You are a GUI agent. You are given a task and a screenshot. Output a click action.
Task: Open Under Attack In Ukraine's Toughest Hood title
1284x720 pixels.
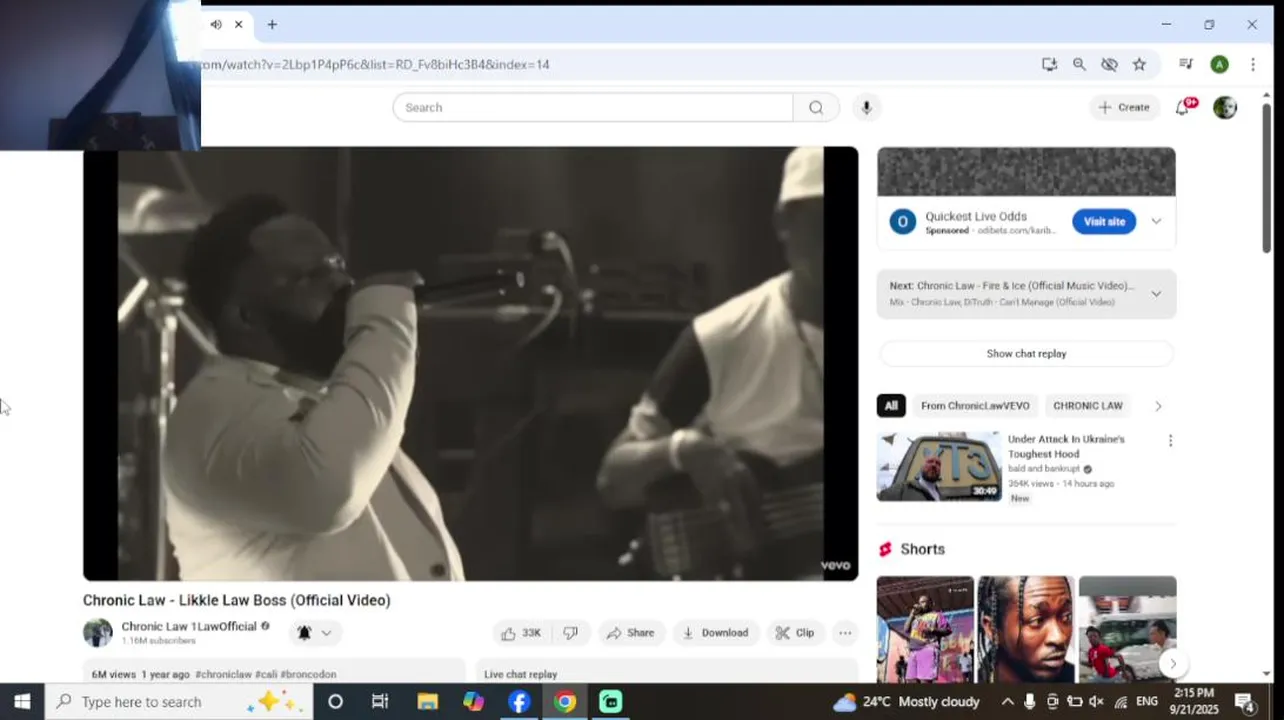[x=1066, y=446]
